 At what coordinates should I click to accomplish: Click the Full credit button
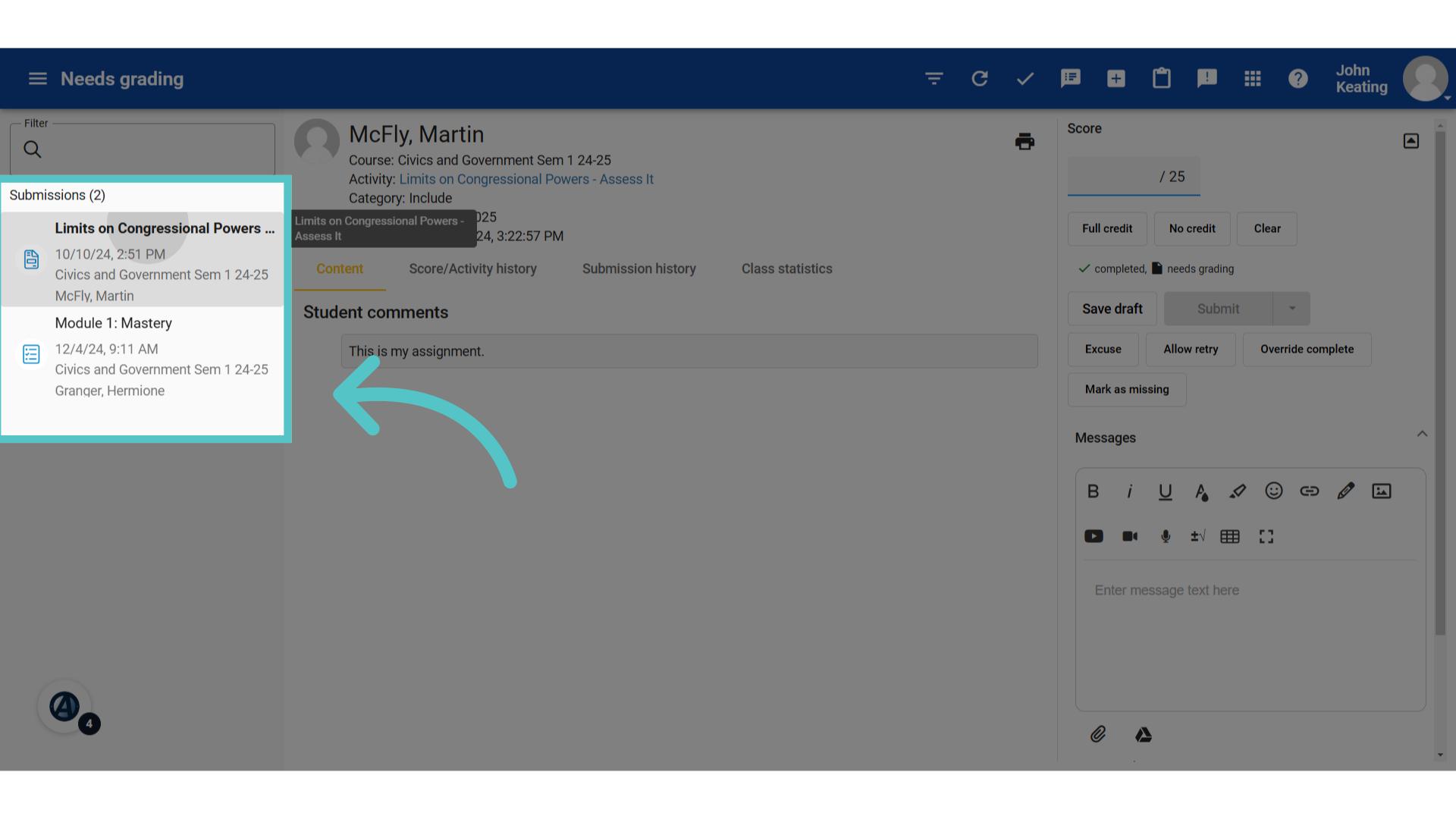[x=1107, y=228]
